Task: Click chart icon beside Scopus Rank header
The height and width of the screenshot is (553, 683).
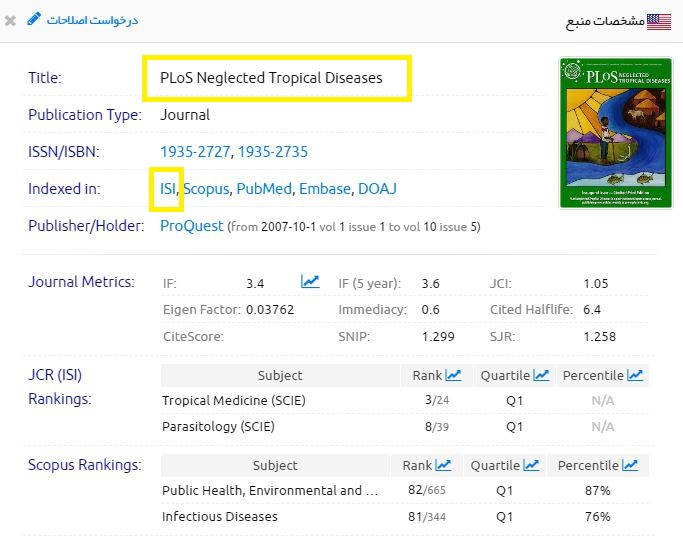Action: [x=443, y=465]
